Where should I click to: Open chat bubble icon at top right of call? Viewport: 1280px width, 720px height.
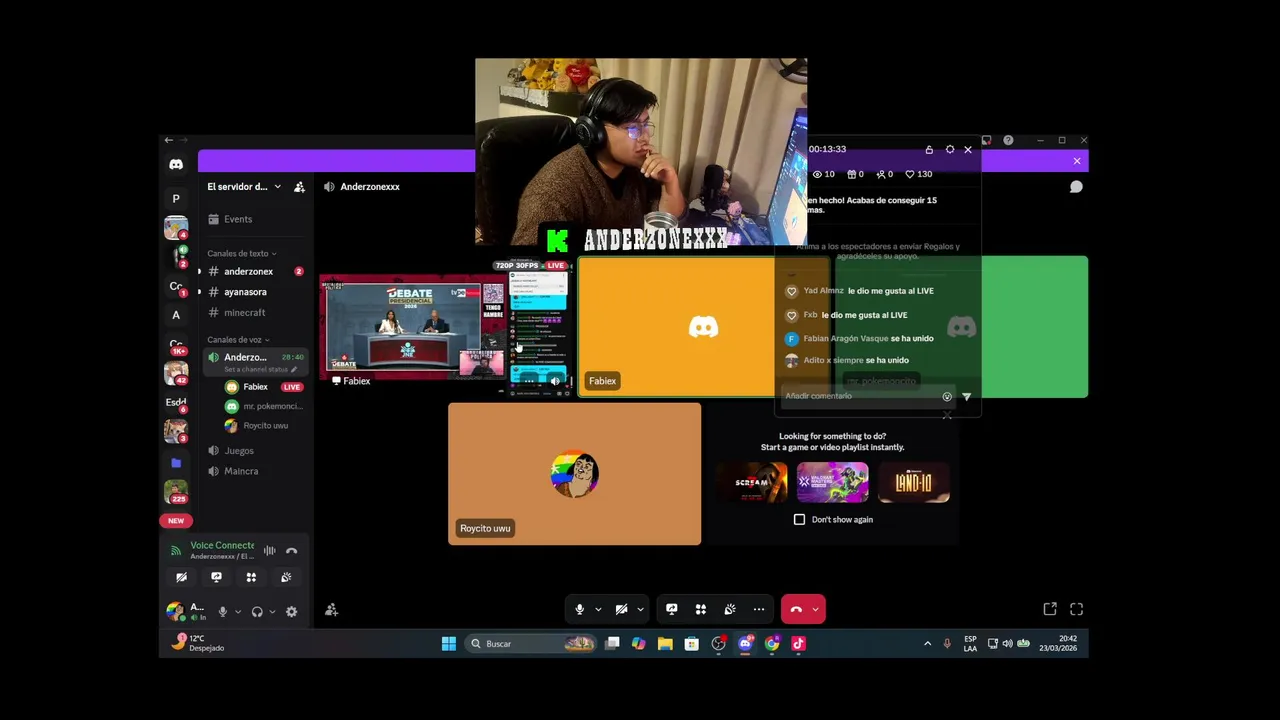coord(1076,187)
